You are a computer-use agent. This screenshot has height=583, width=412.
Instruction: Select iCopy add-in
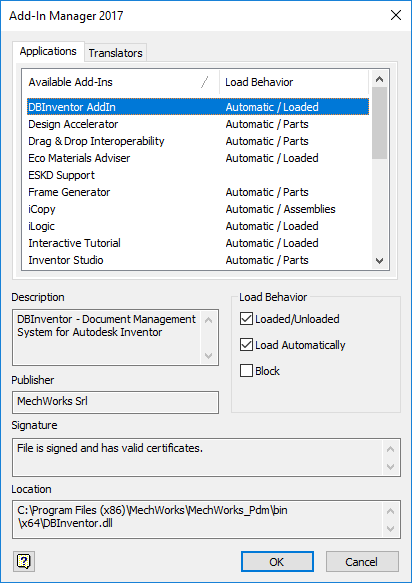tap(198, 209)
